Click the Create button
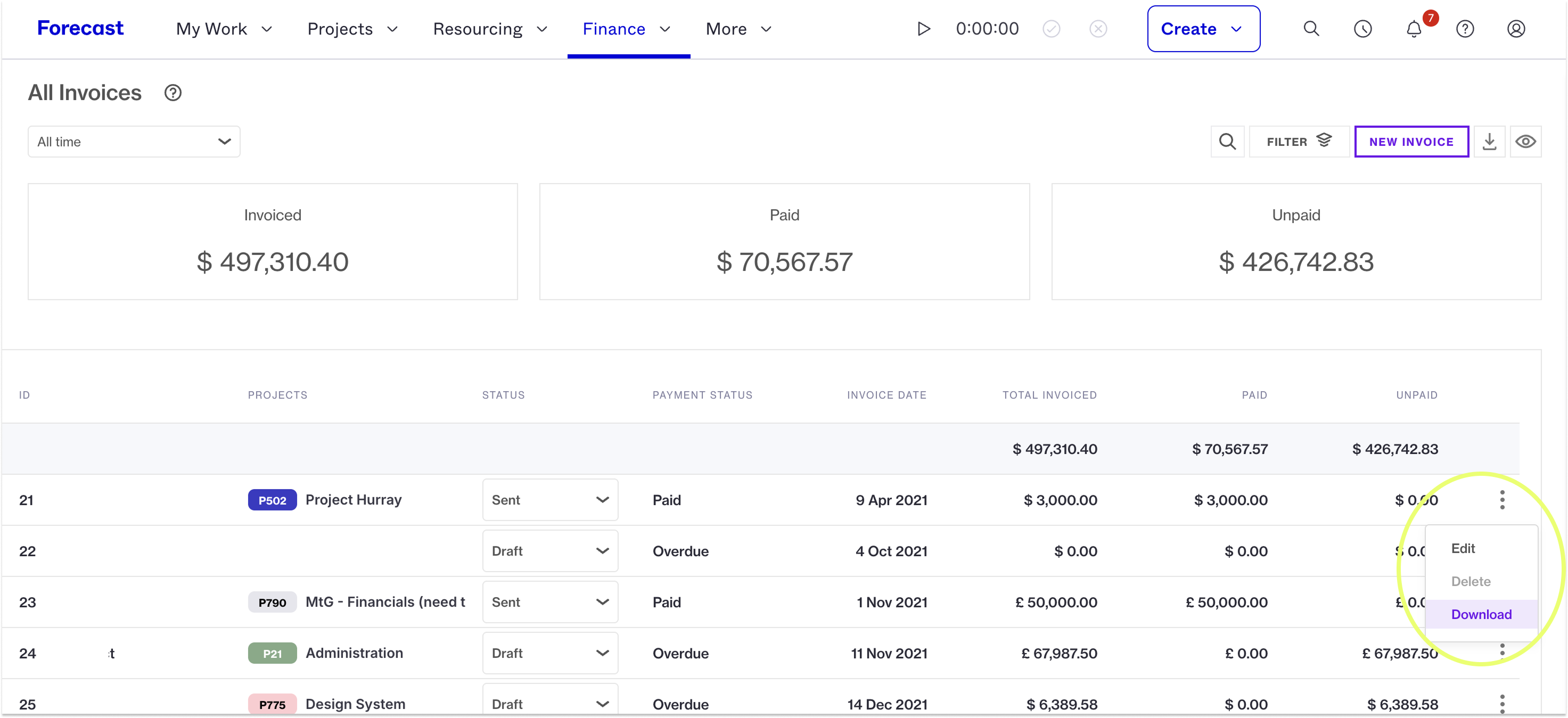The image size is (1568, 718). click(1203, 29)
